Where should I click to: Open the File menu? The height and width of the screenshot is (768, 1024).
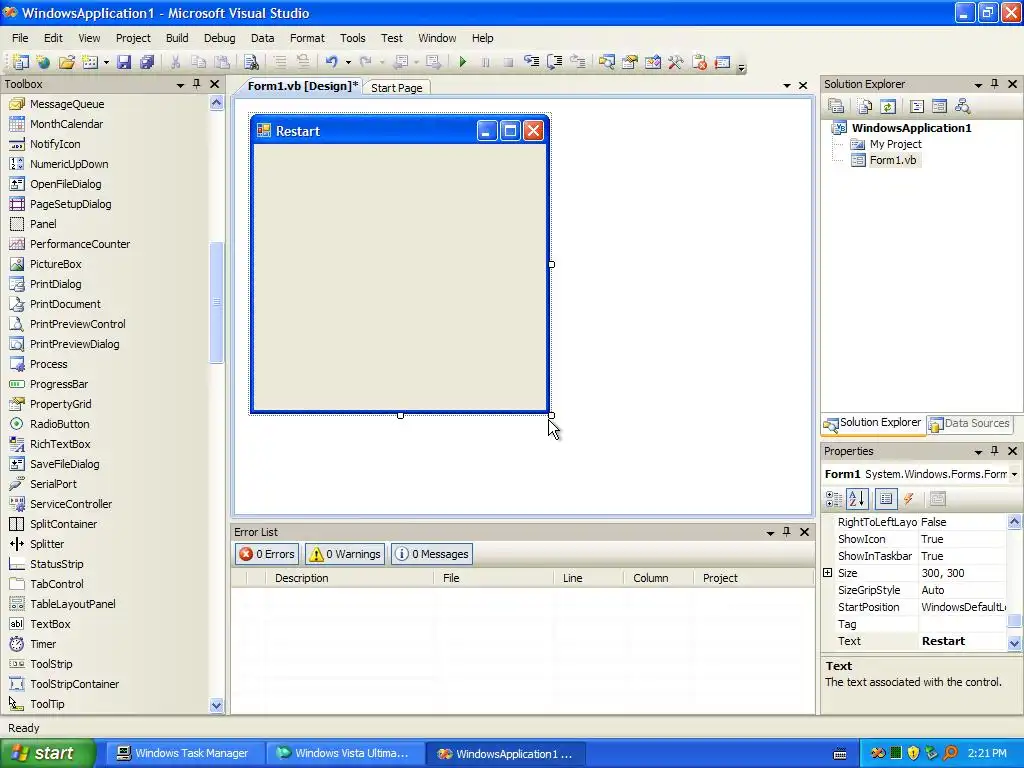click(x=20, y=38)
